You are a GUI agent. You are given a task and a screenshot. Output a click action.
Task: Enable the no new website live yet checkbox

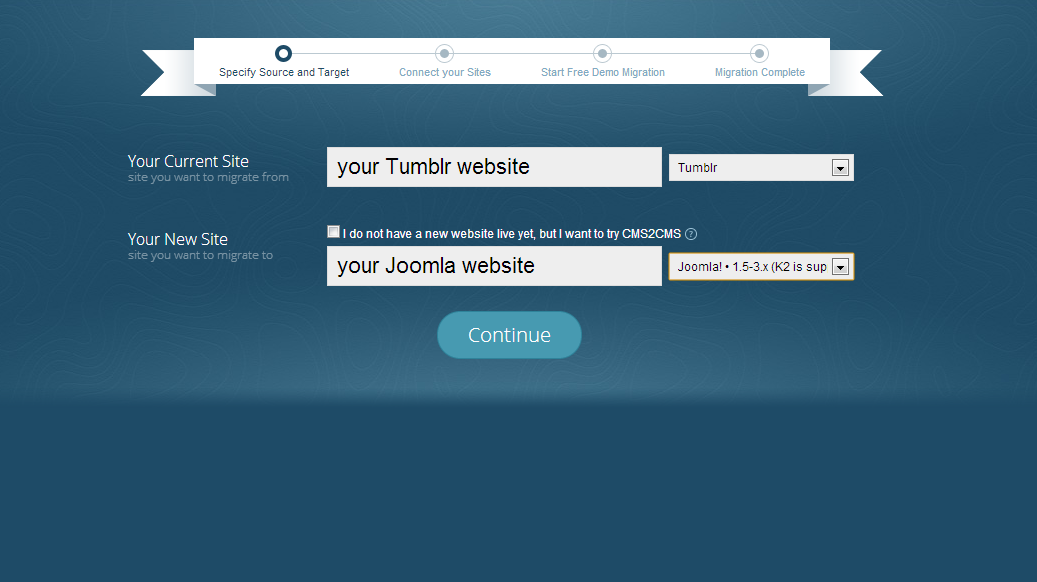point(333,231)
